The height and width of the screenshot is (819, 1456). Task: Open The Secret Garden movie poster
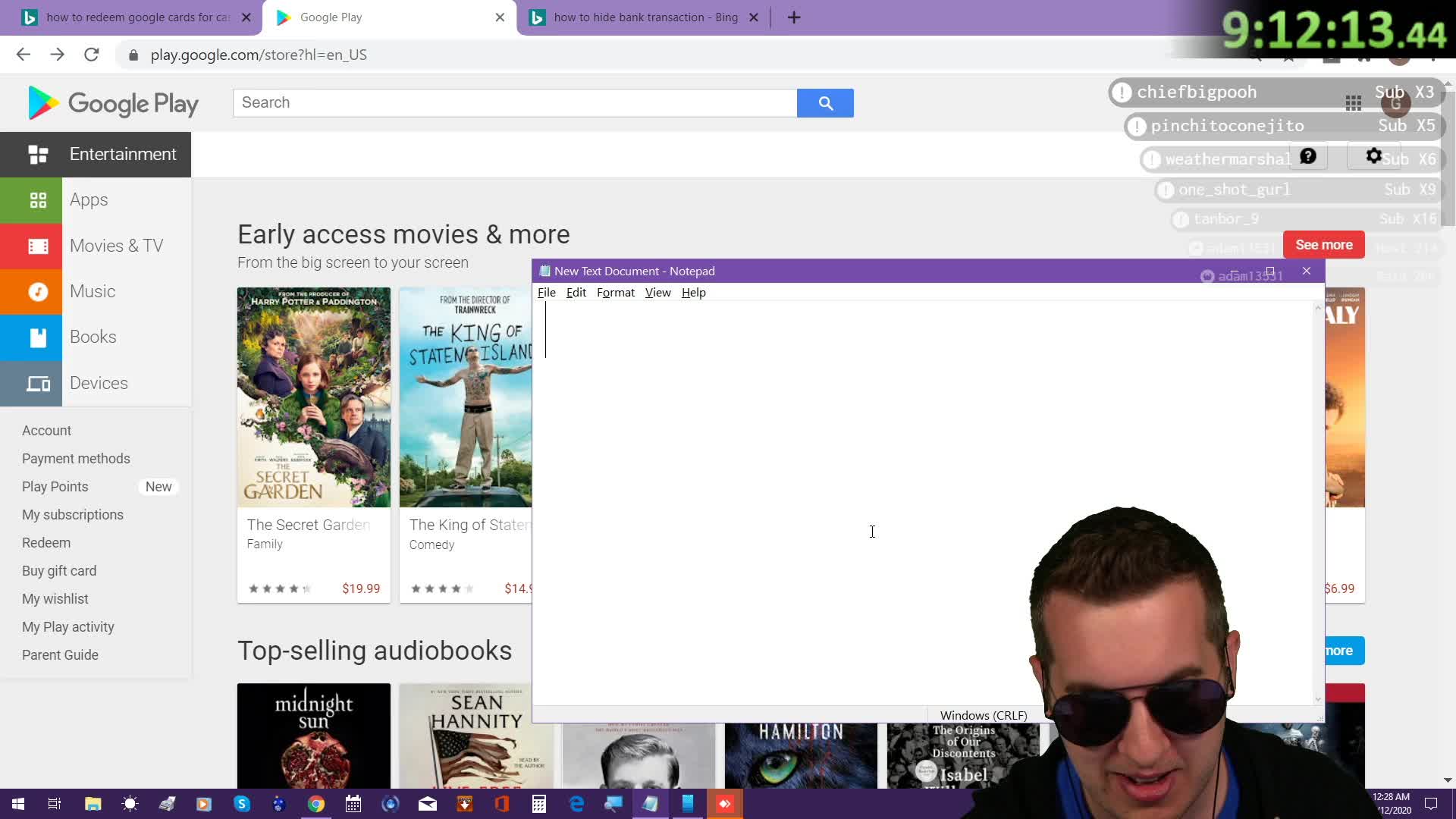pos(313,397)
